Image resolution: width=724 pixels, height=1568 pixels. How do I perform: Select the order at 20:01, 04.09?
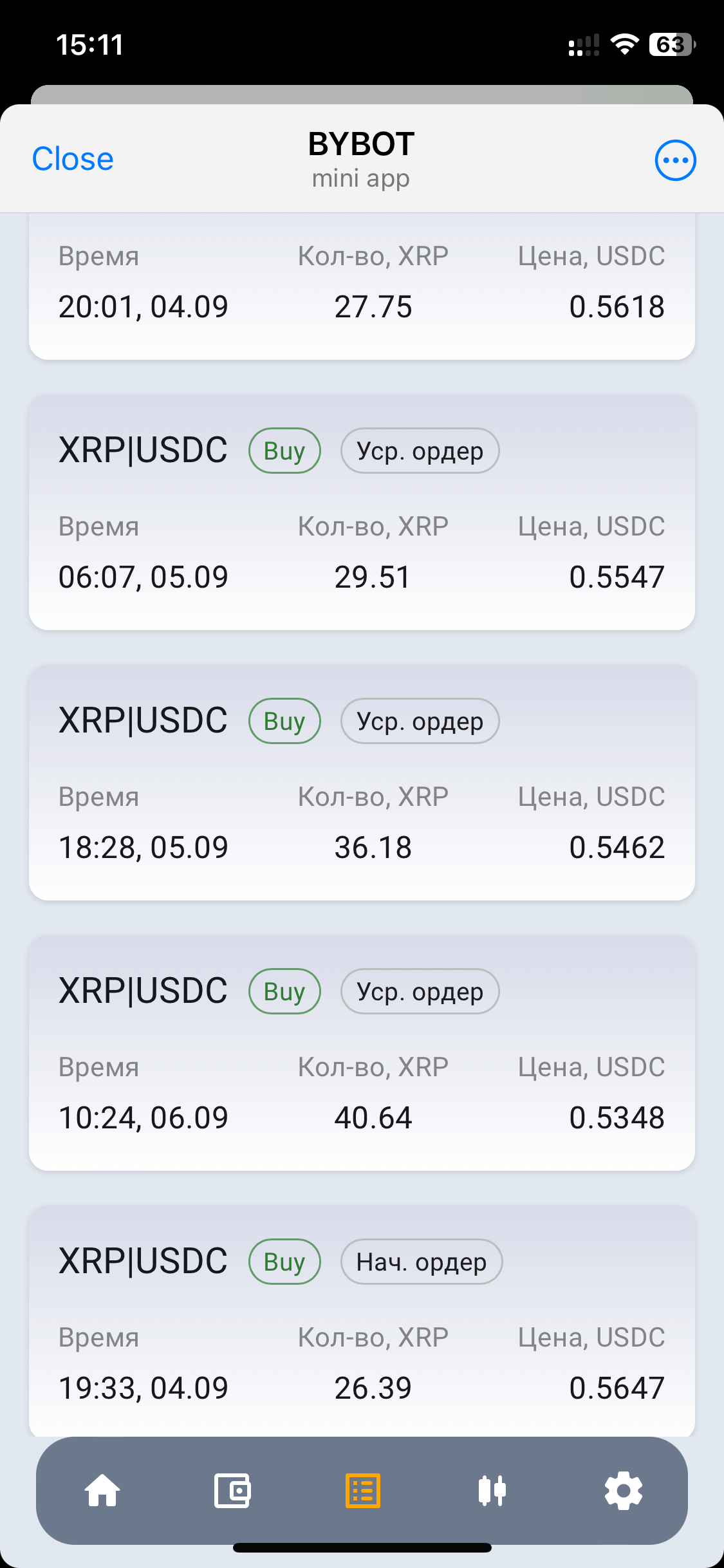[362, 286]
